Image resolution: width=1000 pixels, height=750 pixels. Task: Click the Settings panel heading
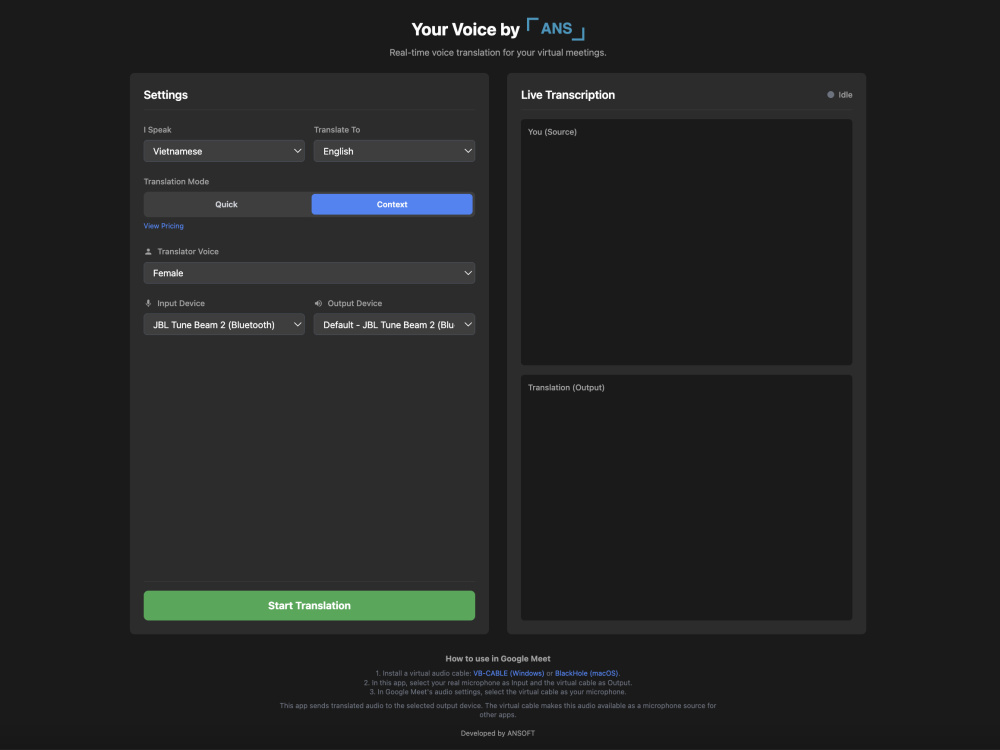(x=166, y=95)
